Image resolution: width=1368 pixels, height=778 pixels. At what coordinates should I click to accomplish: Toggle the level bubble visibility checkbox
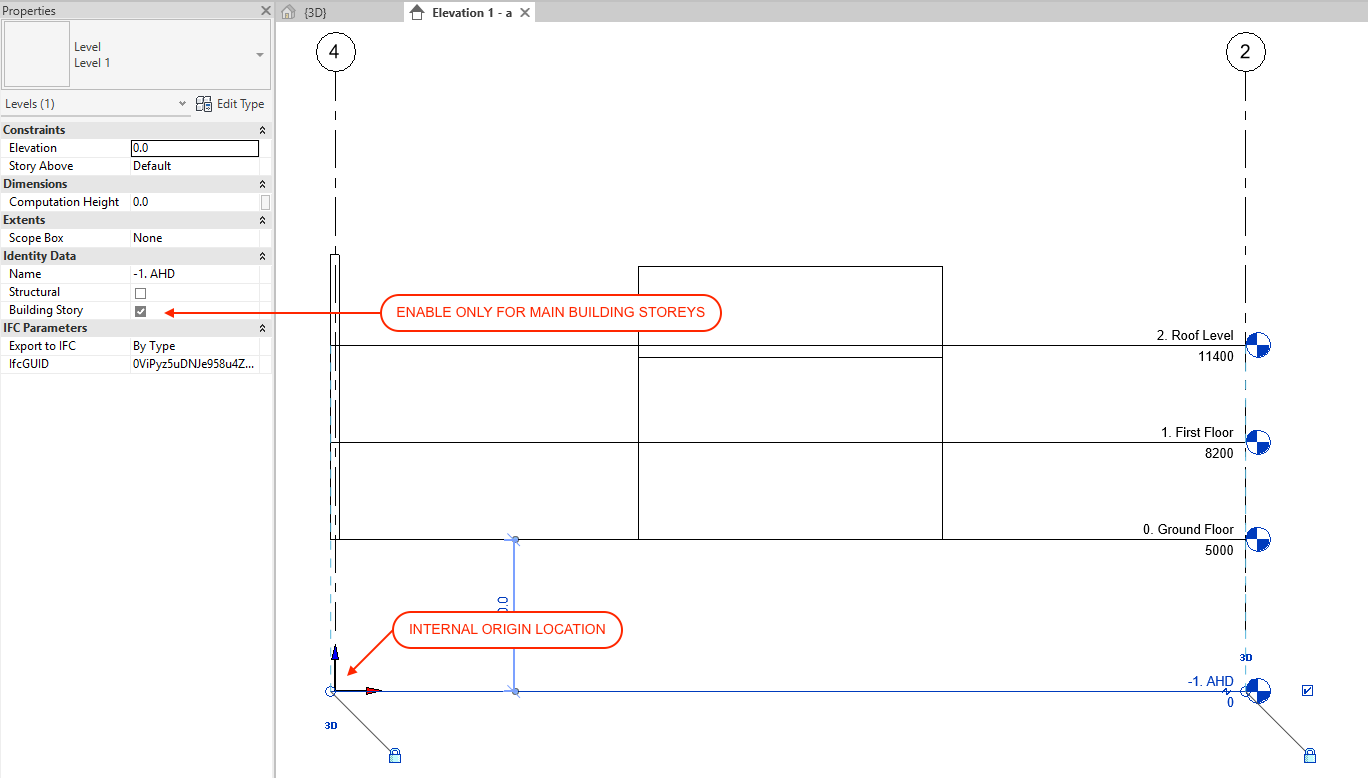pyautogui.click(x=1307, y=690)
